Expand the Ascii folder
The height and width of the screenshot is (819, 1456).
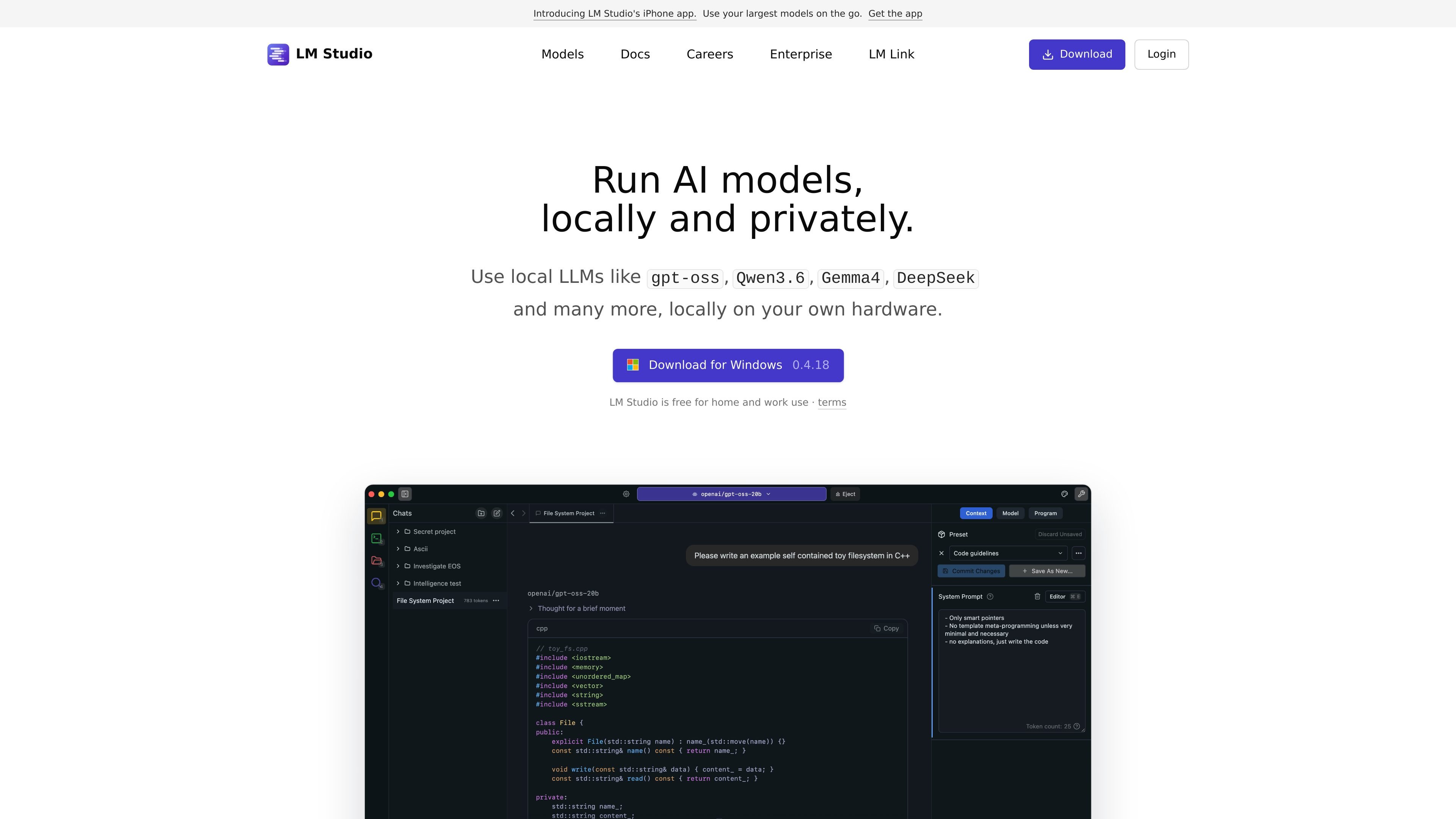[398, 549]
